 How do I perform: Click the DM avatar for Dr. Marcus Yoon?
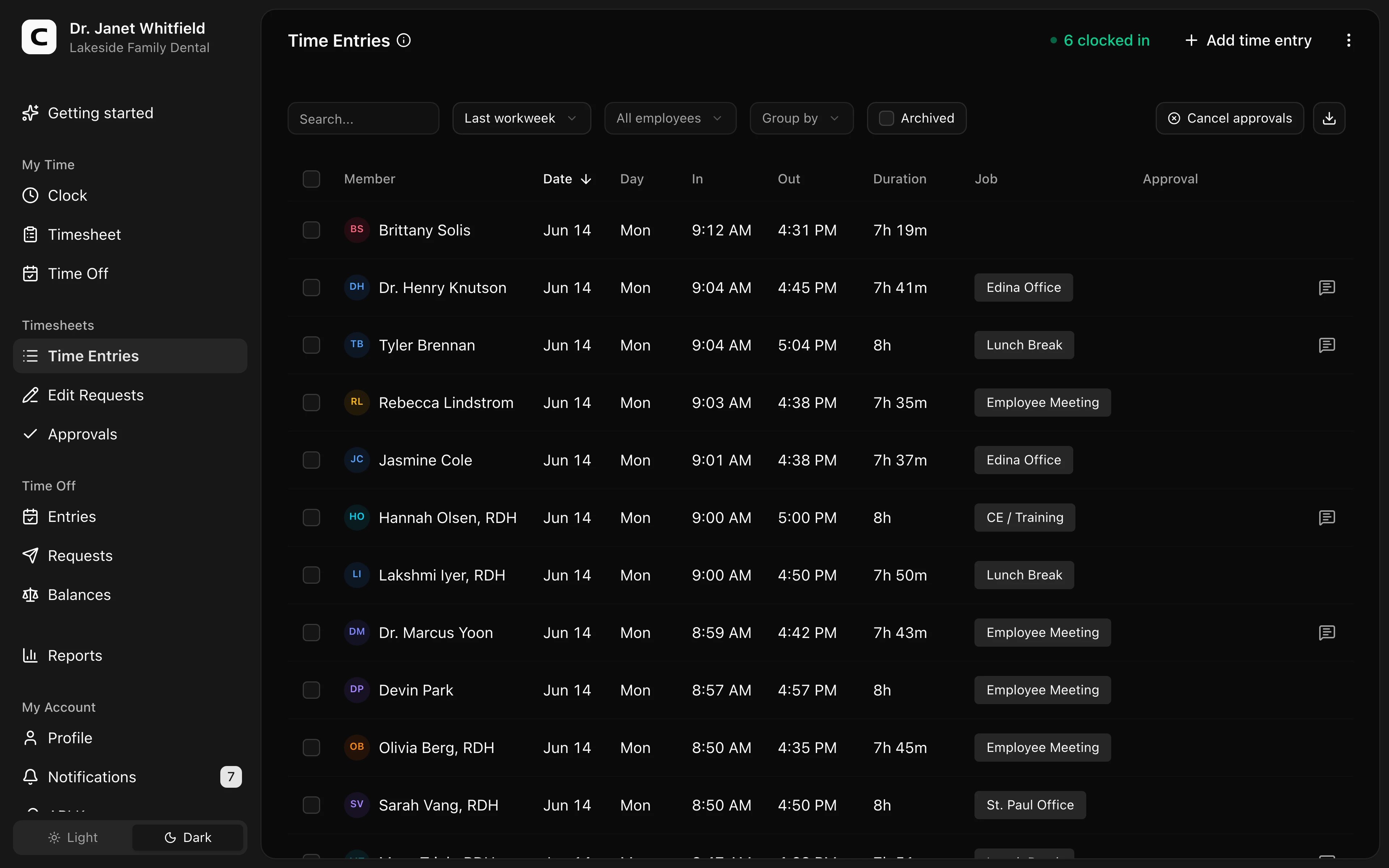pos(357,632)
